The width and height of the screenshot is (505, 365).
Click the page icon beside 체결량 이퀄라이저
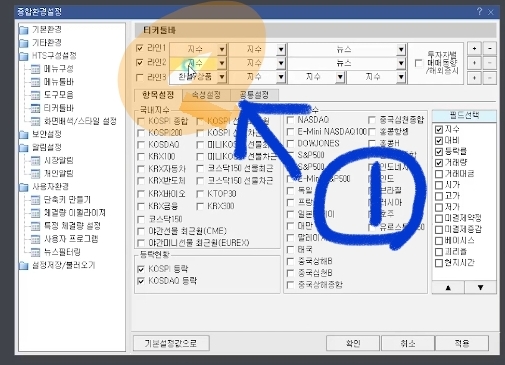[35, 213]
